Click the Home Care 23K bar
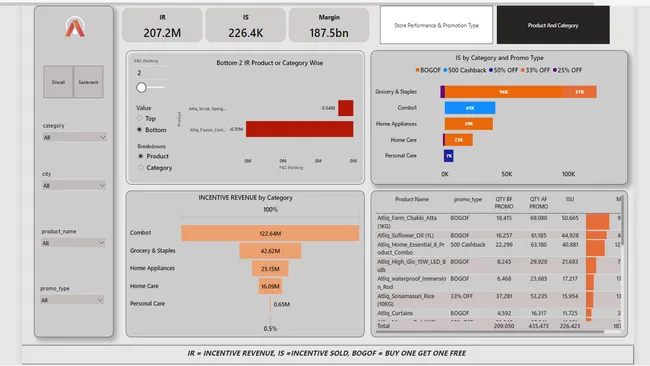 [459, 140]
